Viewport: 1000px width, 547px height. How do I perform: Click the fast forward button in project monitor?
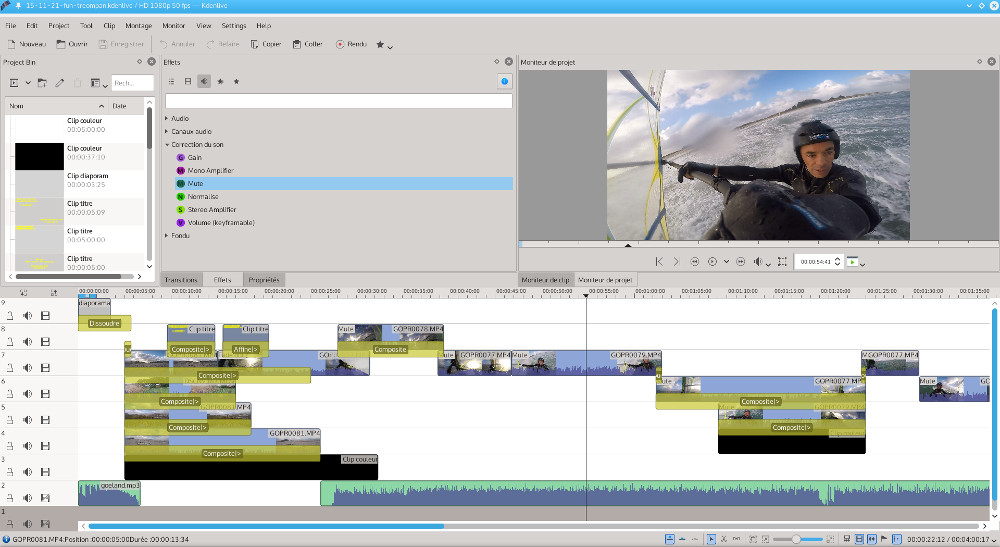point(740,261)
